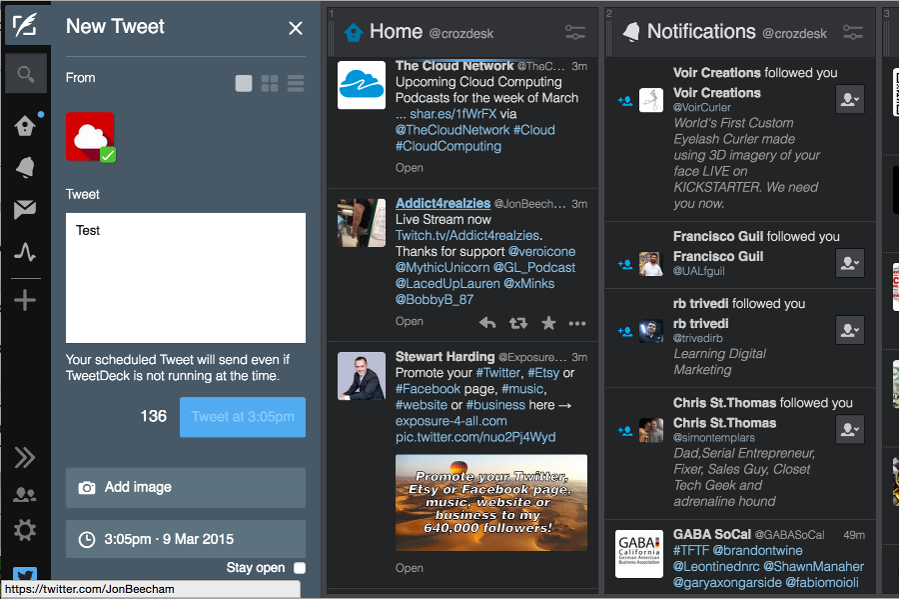Click the Twitter bird logo at bottom
The height and width of the screenshot is (600, 900).
25,574
